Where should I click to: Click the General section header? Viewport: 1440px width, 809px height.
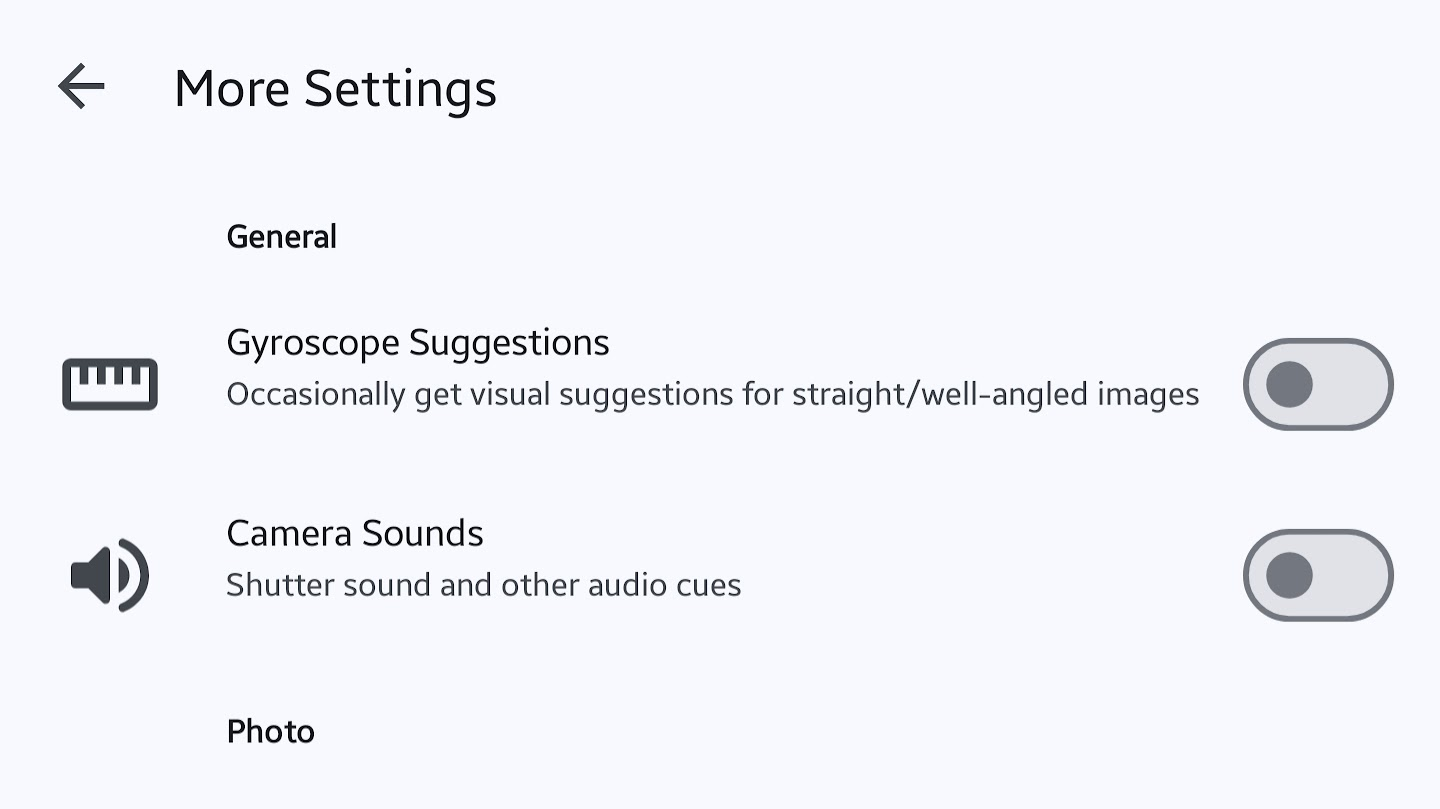click(x=282, y=237)
